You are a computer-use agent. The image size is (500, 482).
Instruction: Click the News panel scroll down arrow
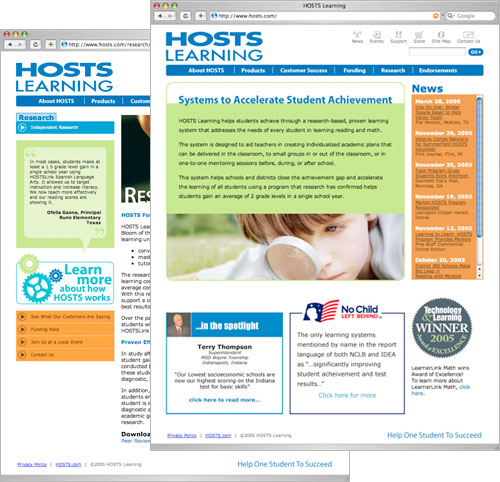click(x=480, y=276)
